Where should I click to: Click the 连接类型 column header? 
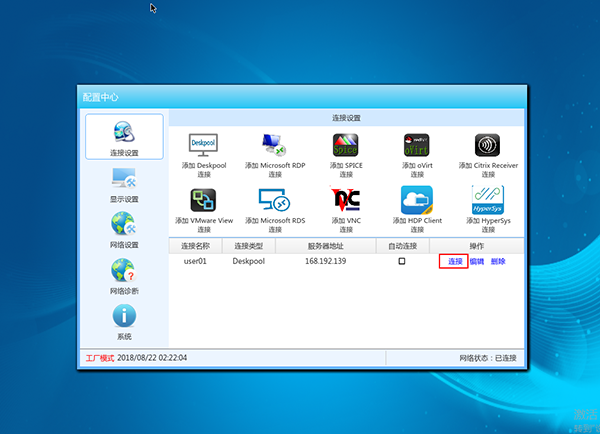249,246
